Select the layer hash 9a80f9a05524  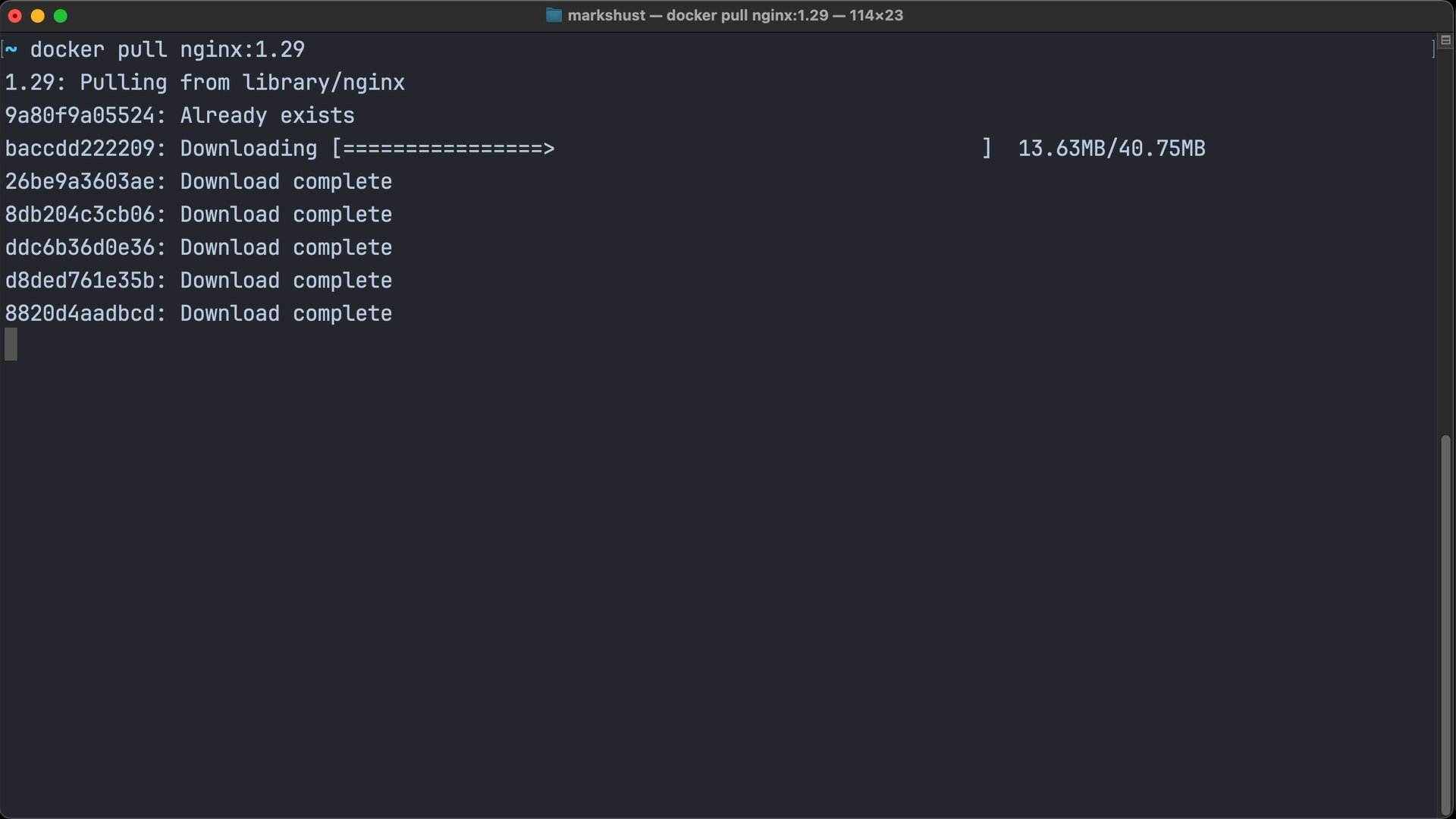pyautogui.click(x=79, y=115)
